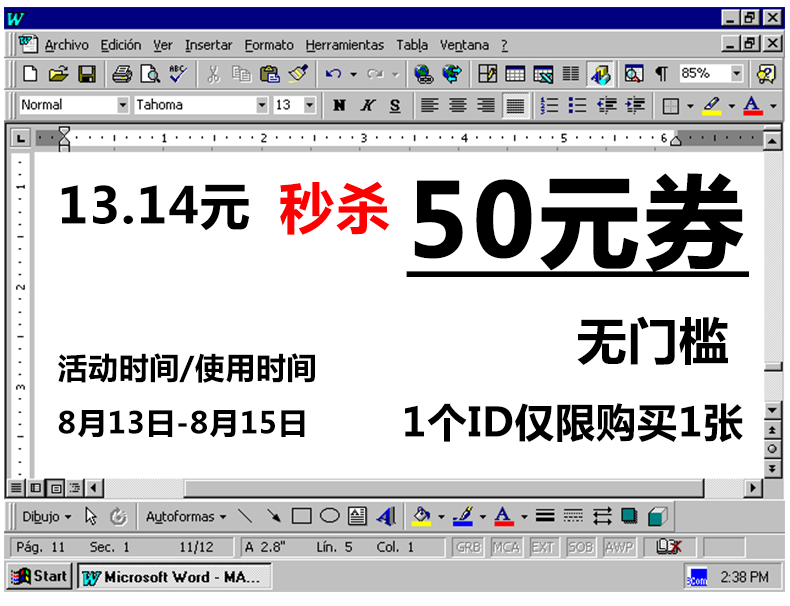Click the Save floppy disk icon
Image resolution: width=790 pixels, height=606 pixels.
coord(87,74)
